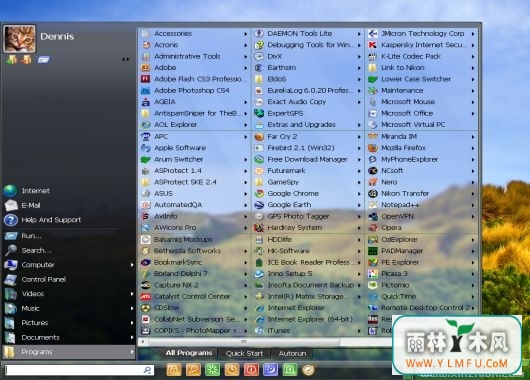Click the Adobe Photoshop CS4 icon
Screen dimensions: 530x380
point(145,90)
